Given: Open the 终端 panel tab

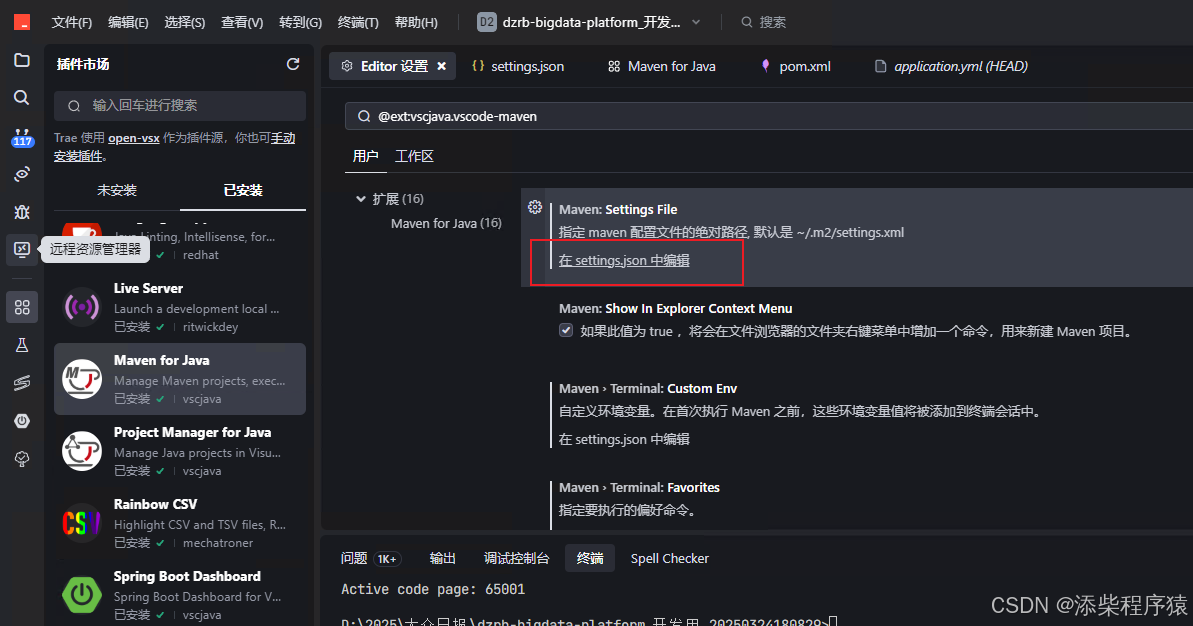Looking at the screenshot, I should tap(590, 558).
